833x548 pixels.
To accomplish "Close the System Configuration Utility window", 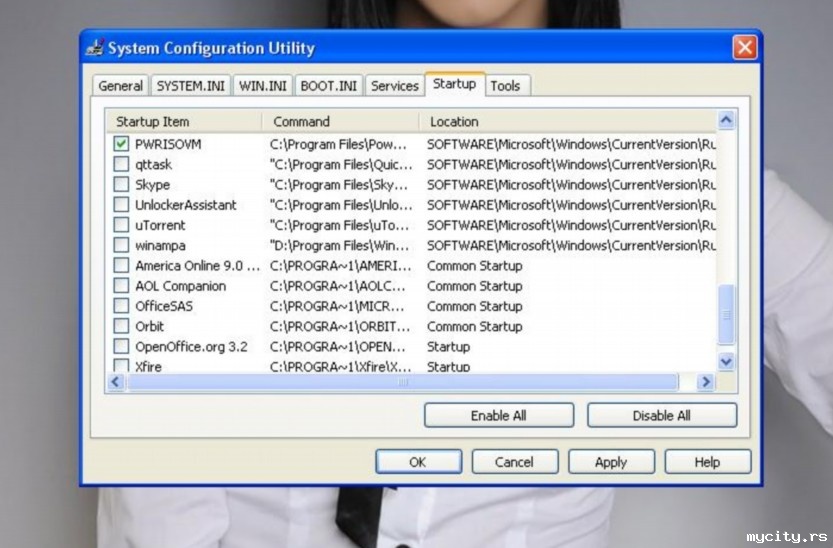I will pyautogui.click(x=744, y=47).
